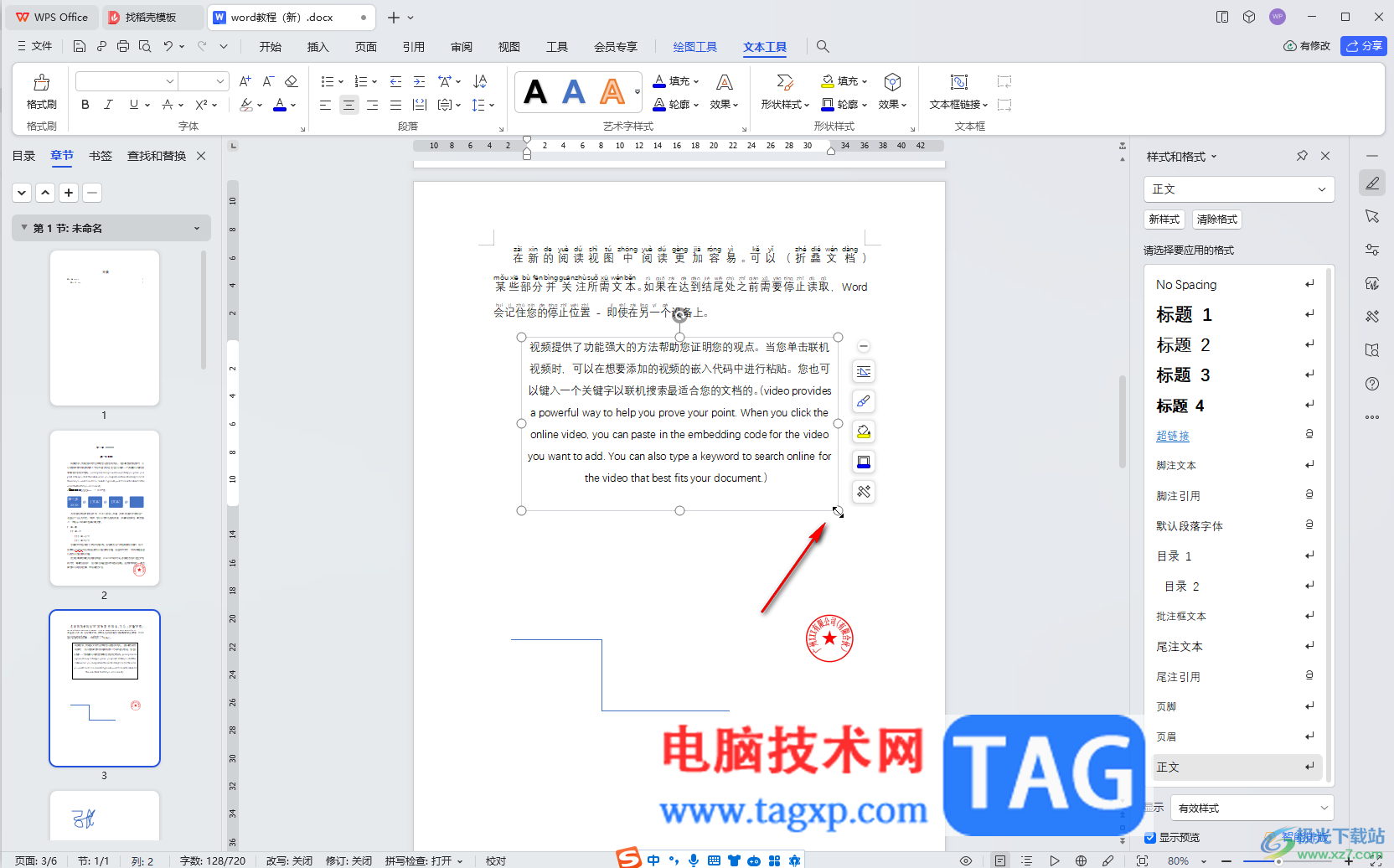This screenshot has width=1394, height=868.
Task: Click the 分享 share button
Action: coord(1364,46)
